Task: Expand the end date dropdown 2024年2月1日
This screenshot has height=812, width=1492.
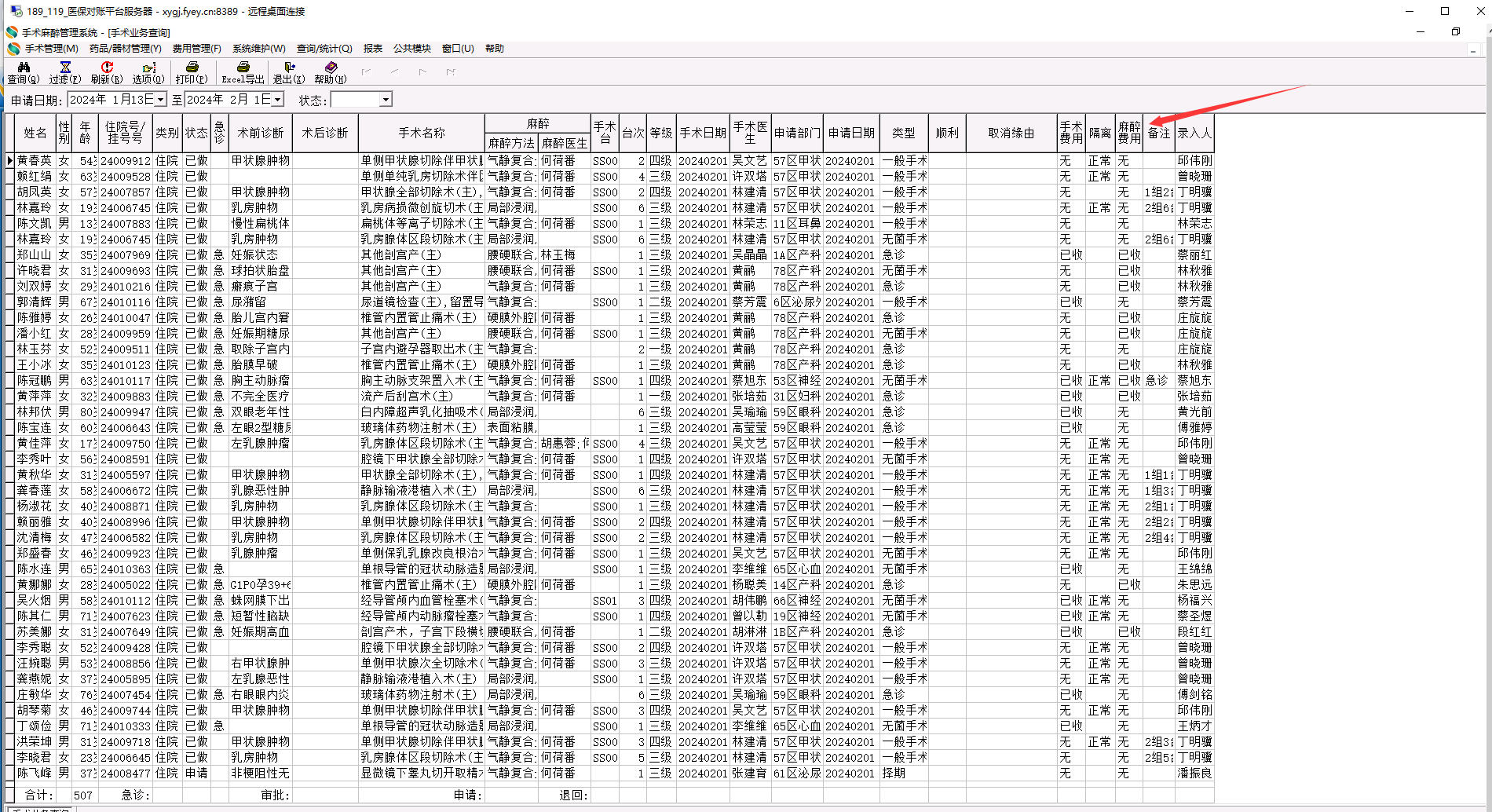Action: 277,100
